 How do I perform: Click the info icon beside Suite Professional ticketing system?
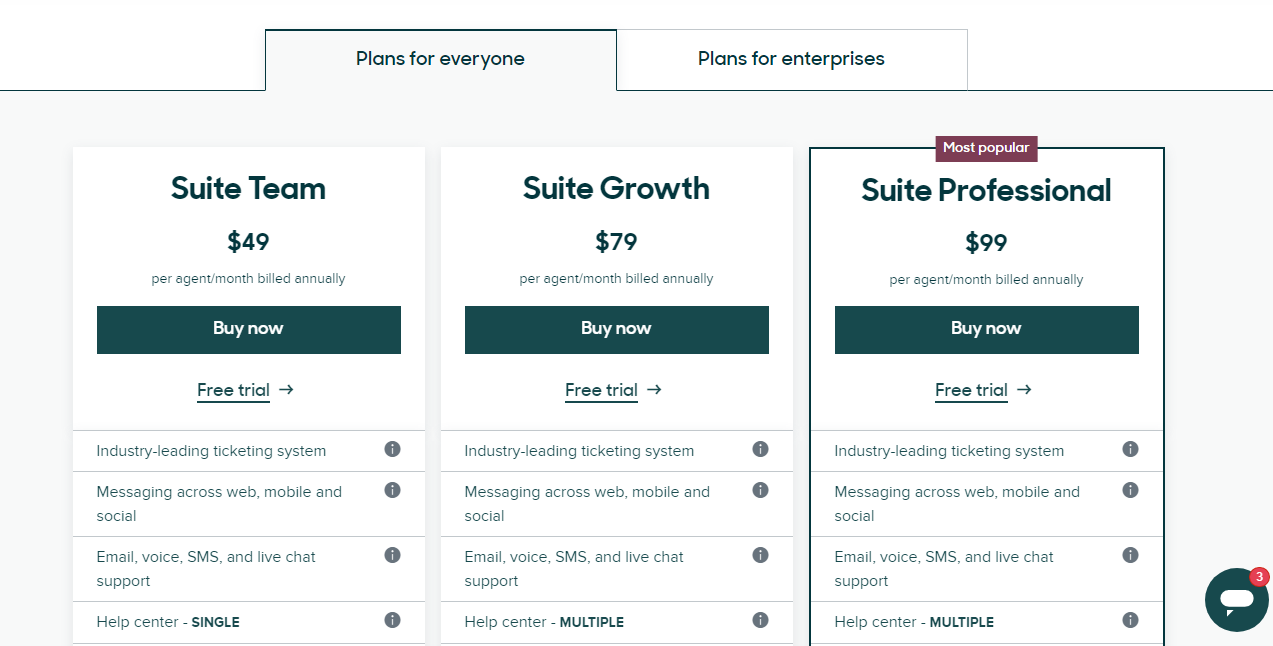(x=1130, y=450)
